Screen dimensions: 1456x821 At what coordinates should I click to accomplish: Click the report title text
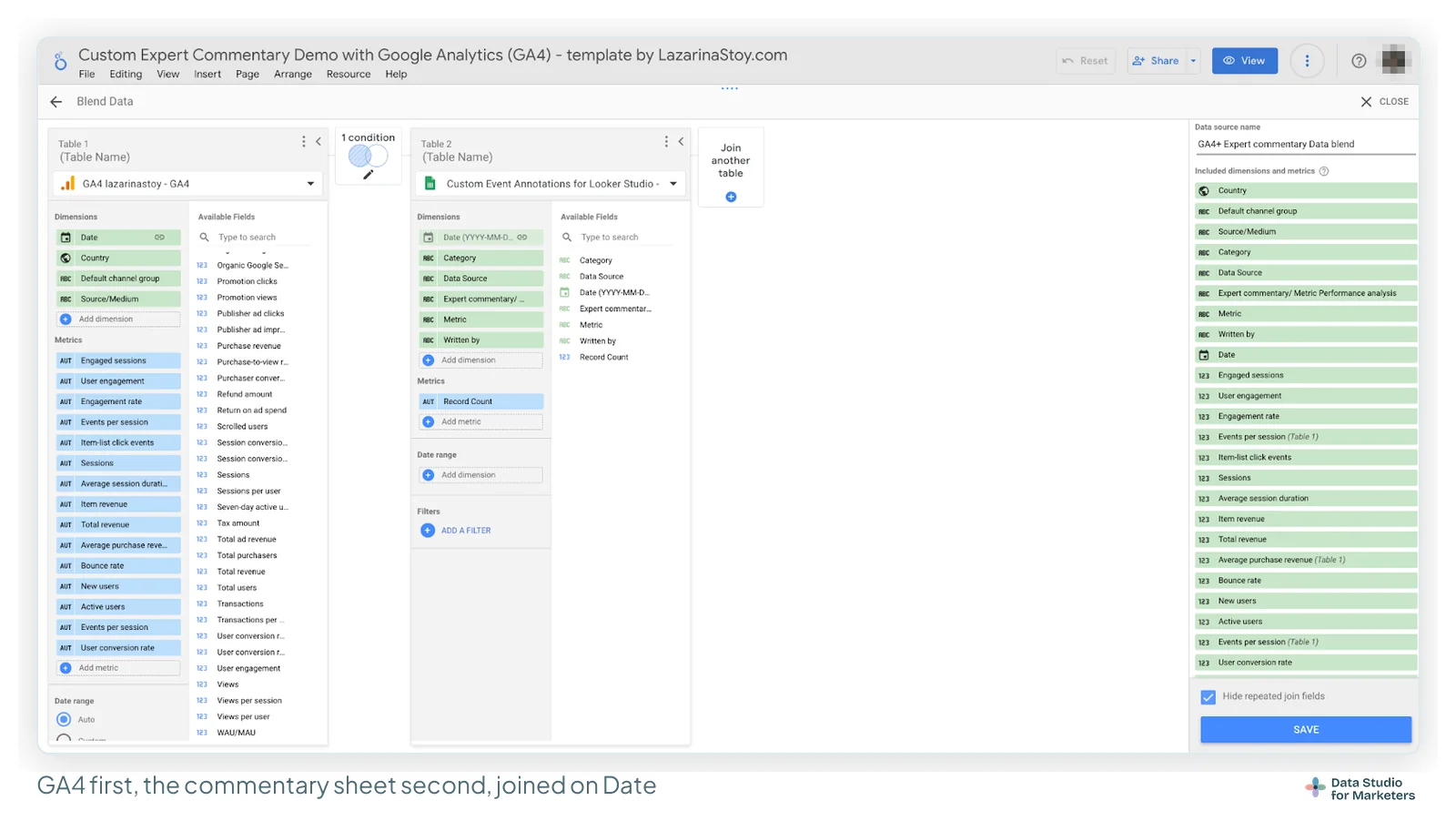tap(432, 55)
